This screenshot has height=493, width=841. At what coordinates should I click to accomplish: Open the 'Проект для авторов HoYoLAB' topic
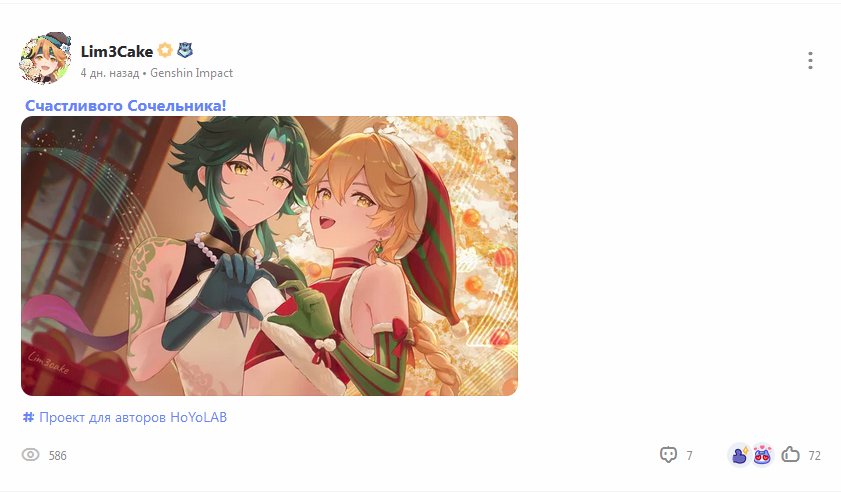(133, 417)
